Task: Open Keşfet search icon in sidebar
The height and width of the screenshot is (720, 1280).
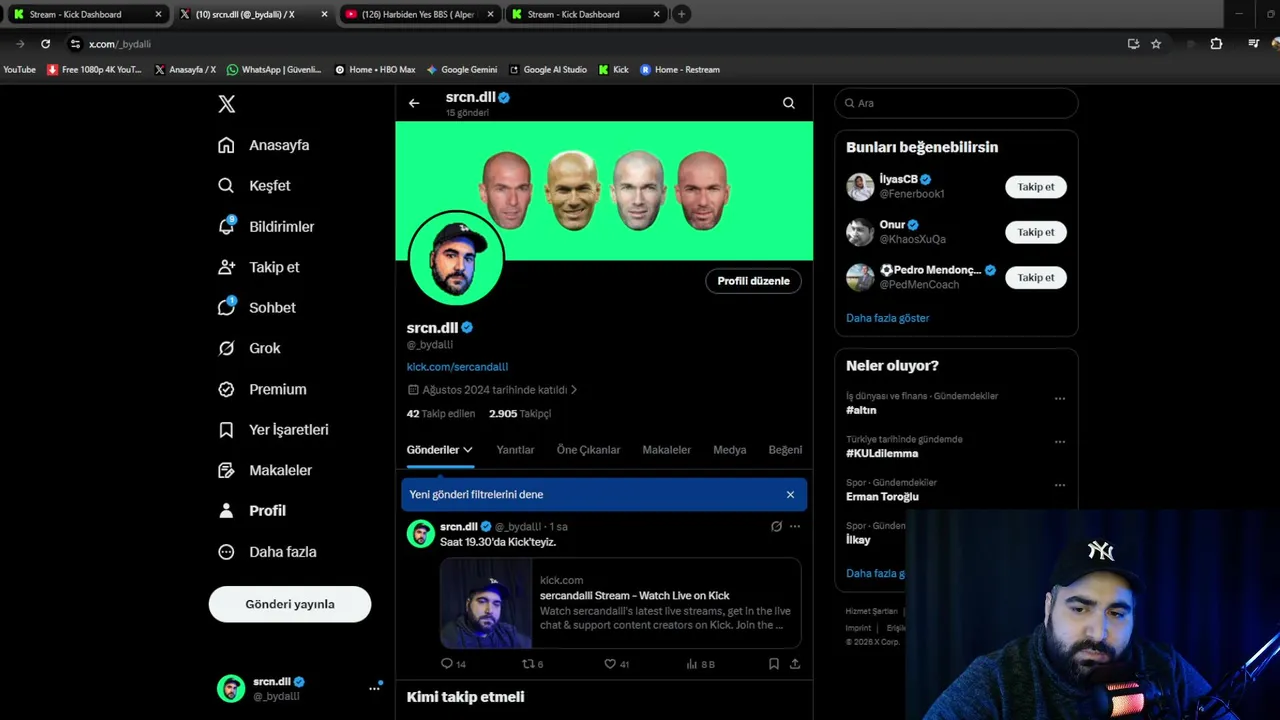Action: 227,186
